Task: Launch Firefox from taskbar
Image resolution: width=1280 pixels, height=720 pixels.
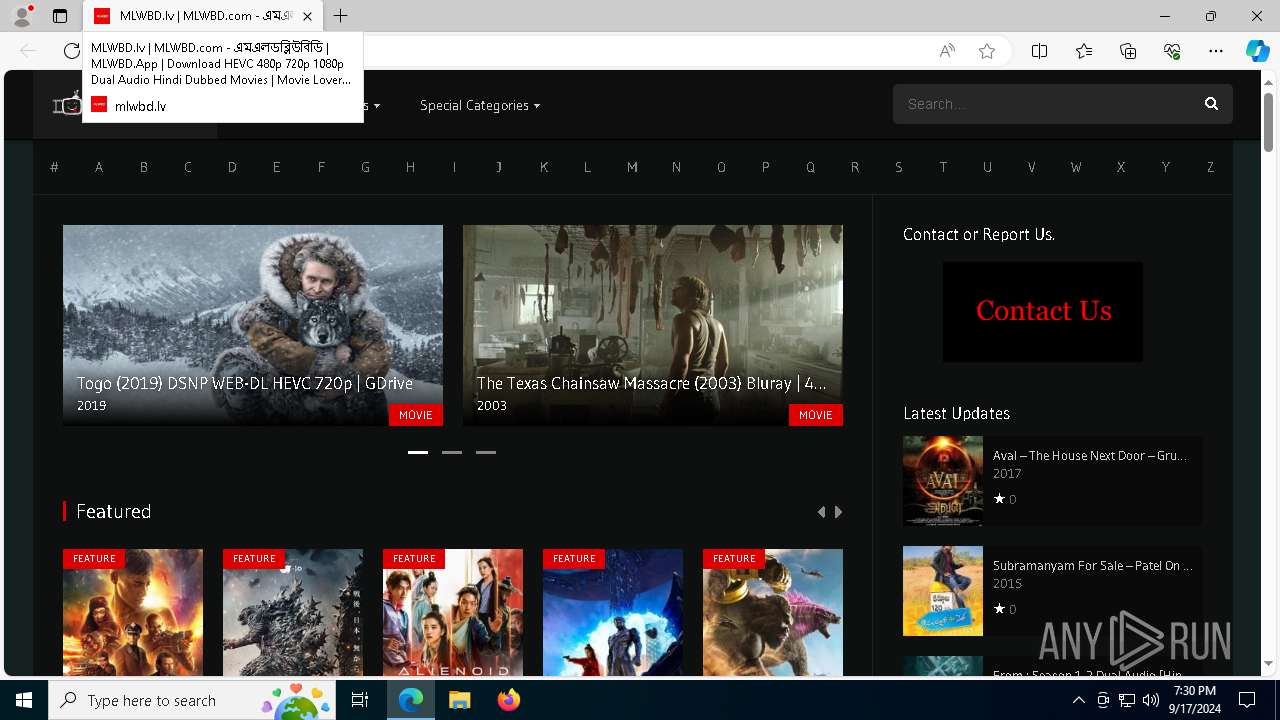Action: coord(508,700)
